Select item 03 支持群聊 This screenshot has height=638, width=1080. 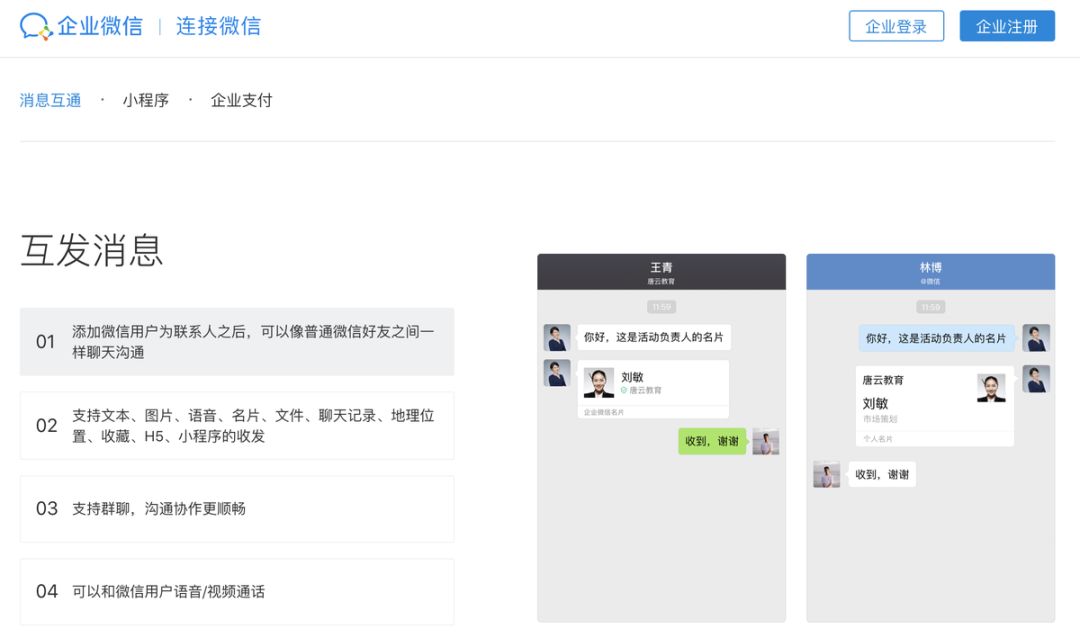(237, 509)
